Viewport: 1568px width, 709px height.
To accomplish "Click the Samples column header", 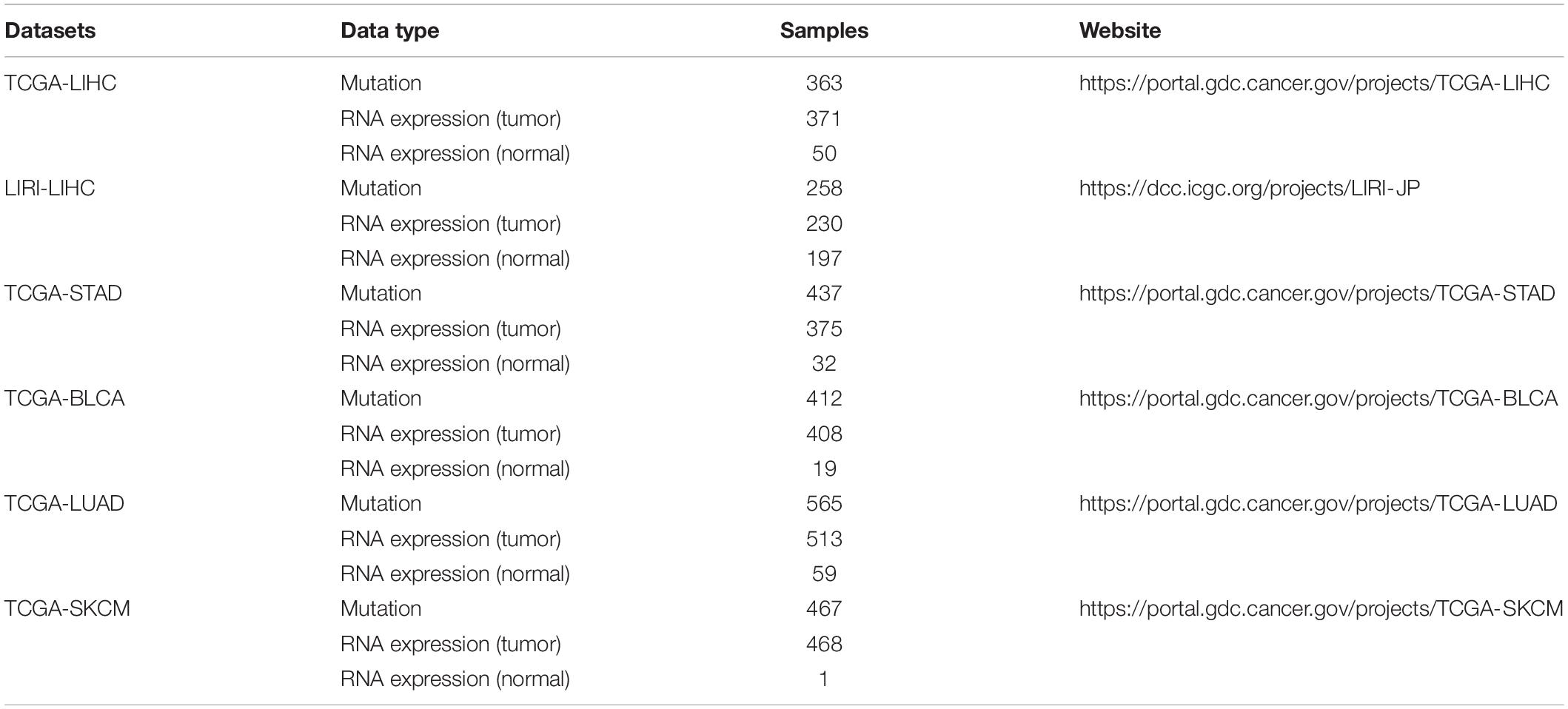I will [824, 30].
